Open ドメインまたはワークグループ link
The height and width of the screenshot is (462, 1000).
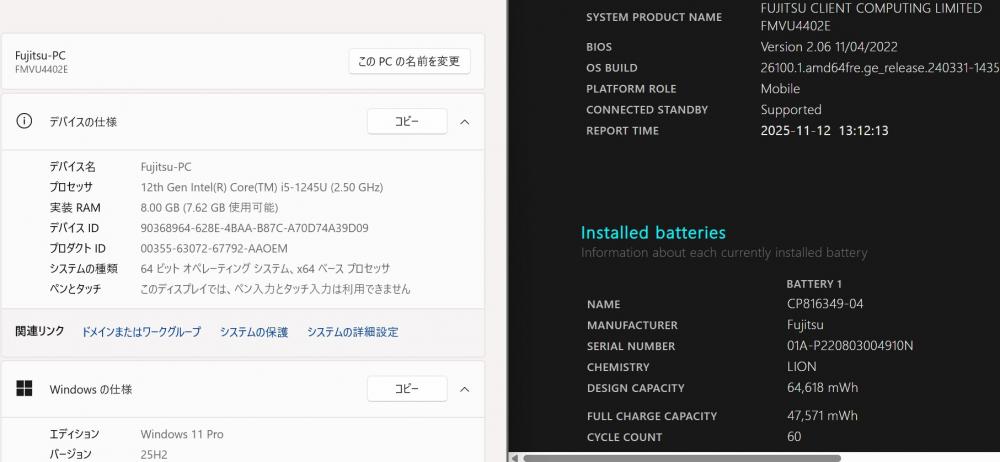[x=141, y=332]
